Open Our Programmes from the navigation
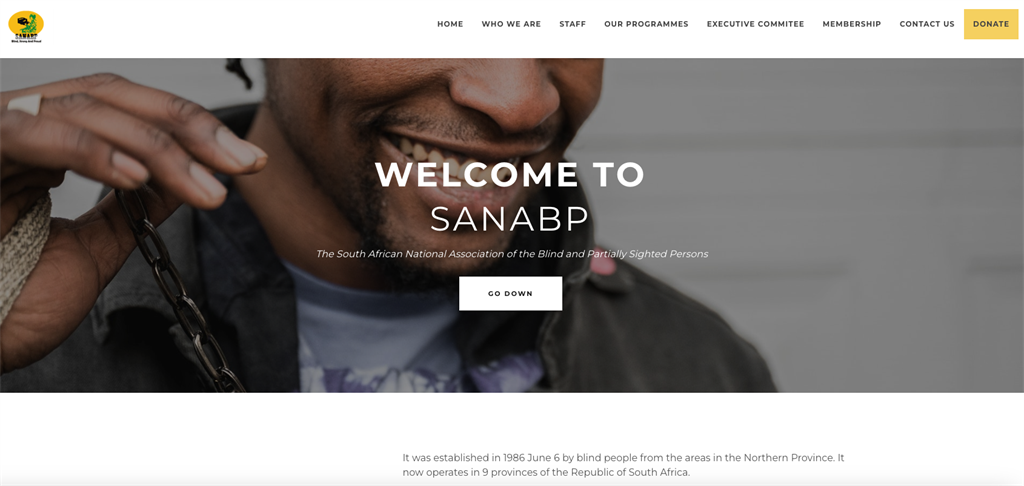The width and height of the screenshot is (1024, 486). [x=647, y=24]
